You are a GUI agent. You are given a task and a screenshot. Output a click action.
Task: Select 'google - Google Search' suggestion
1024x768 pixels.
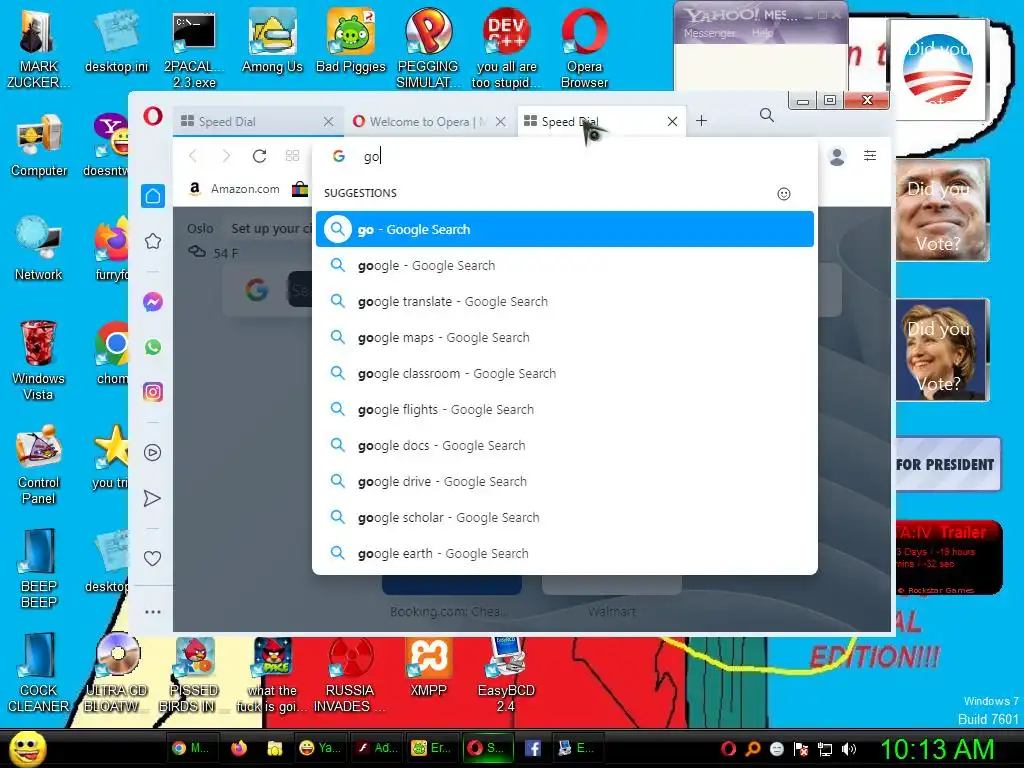[565, 266]
